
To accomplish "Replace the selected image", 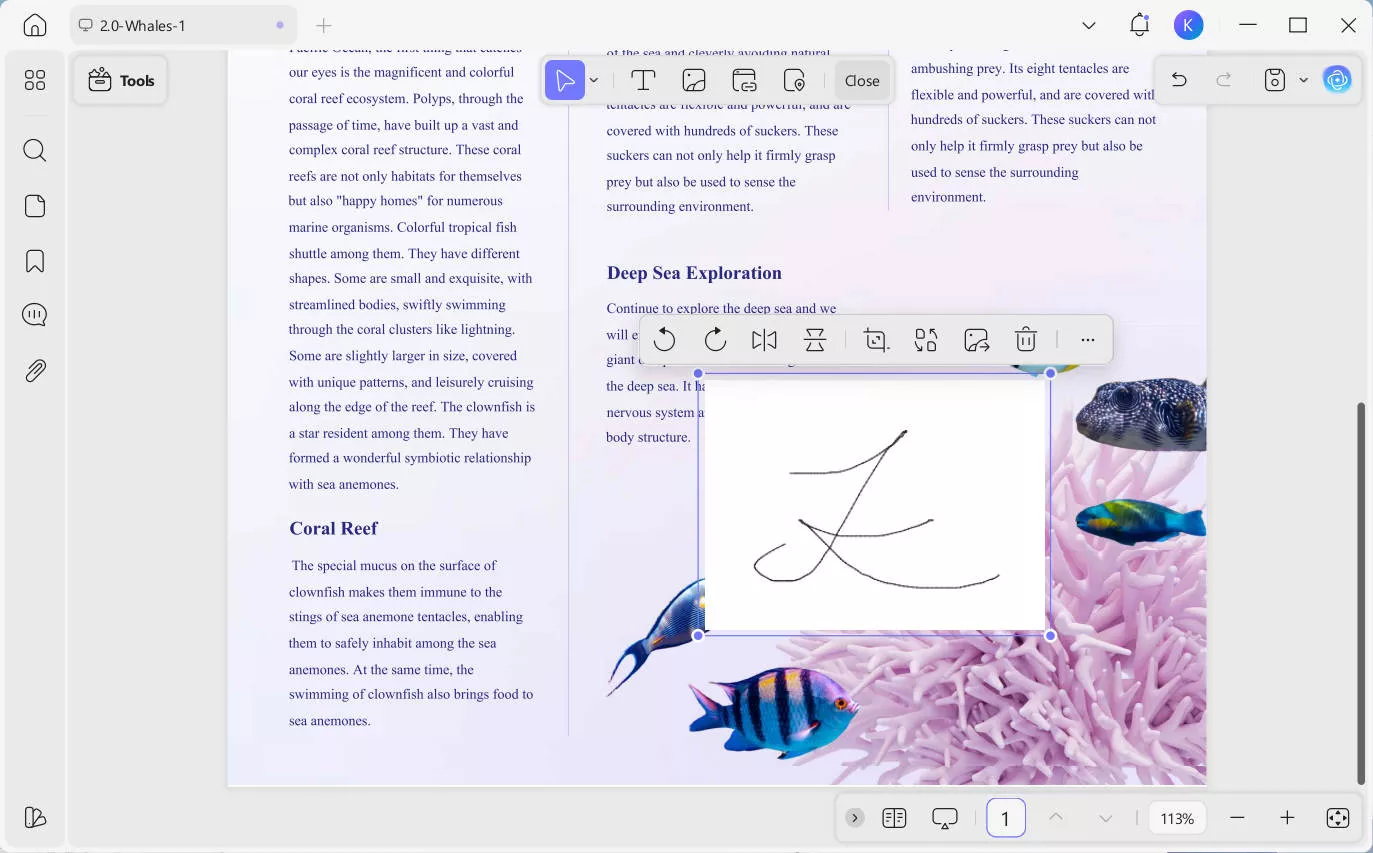I will pyautogui.click(x=926, y=340).
